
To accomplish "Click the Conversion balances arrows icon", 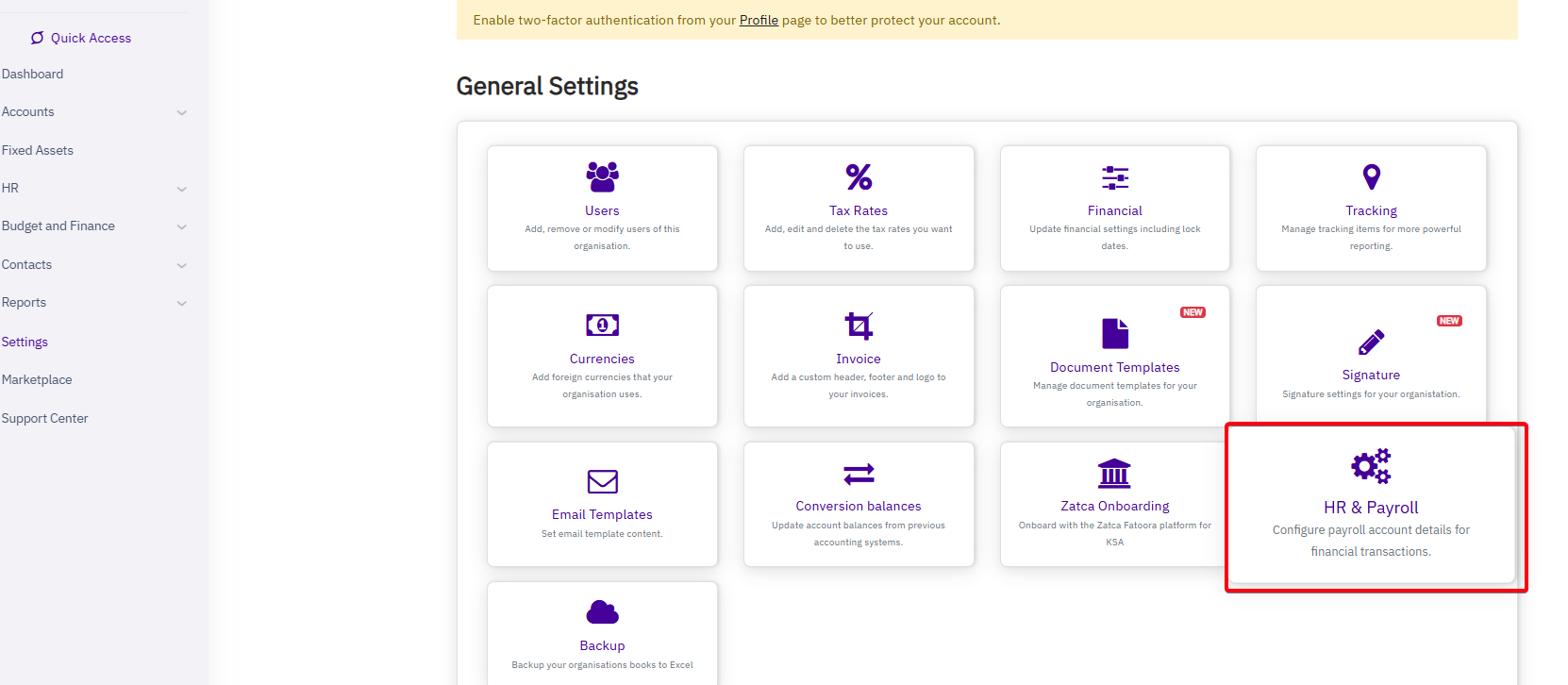I will click(x=859, y=473).
